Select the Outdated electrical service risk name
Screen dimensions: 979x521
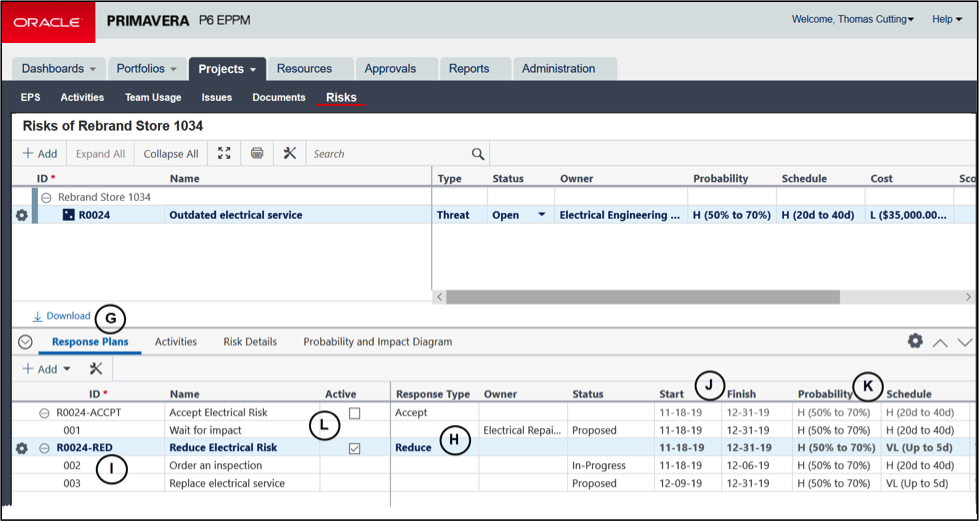[x=236, y=215]
